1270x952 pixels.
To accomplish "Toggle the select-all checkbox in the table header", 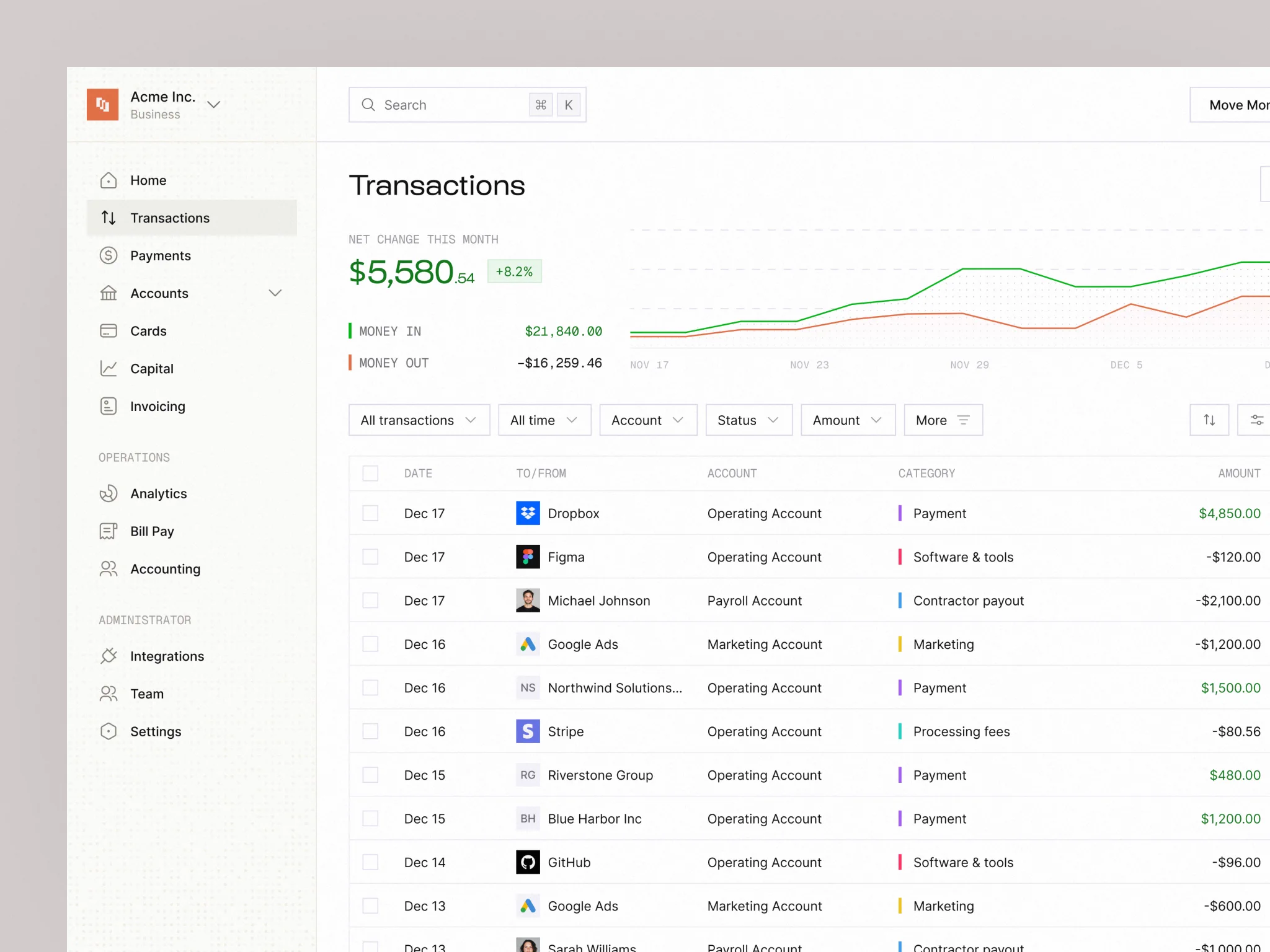I will click(370, 474).
